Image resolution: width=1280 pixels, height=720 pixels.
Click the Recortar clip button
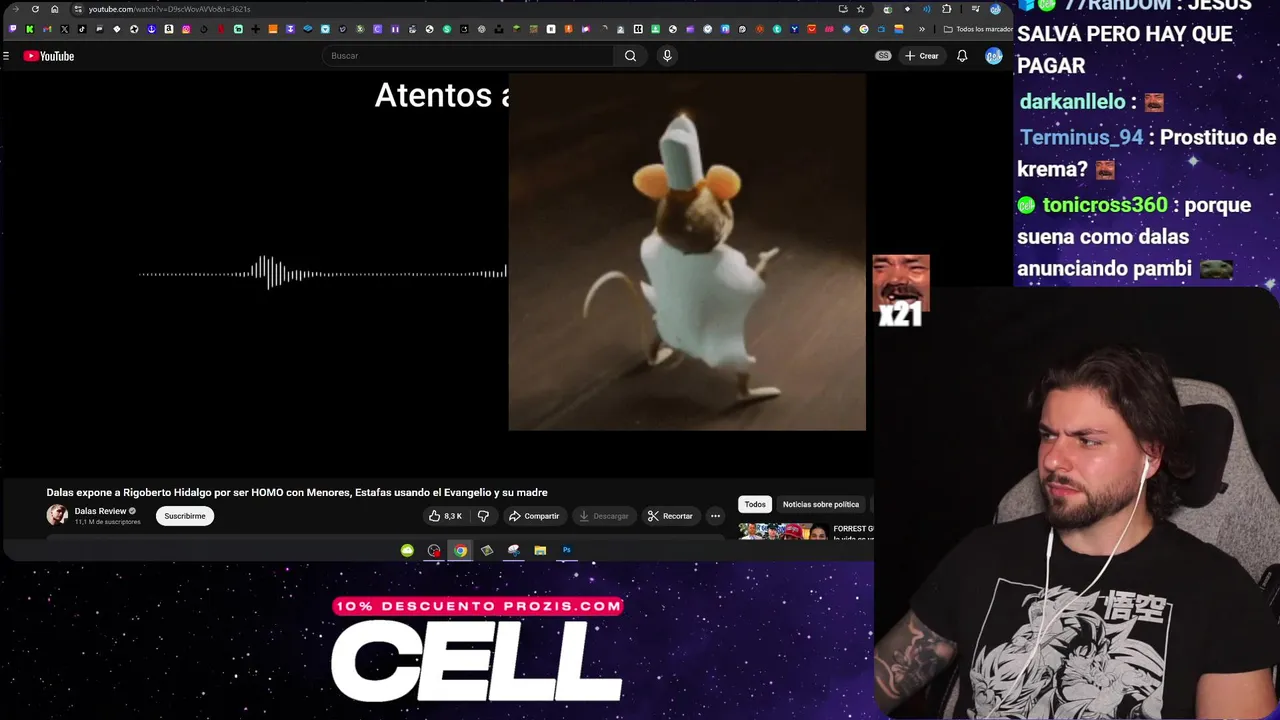point(670,516)
